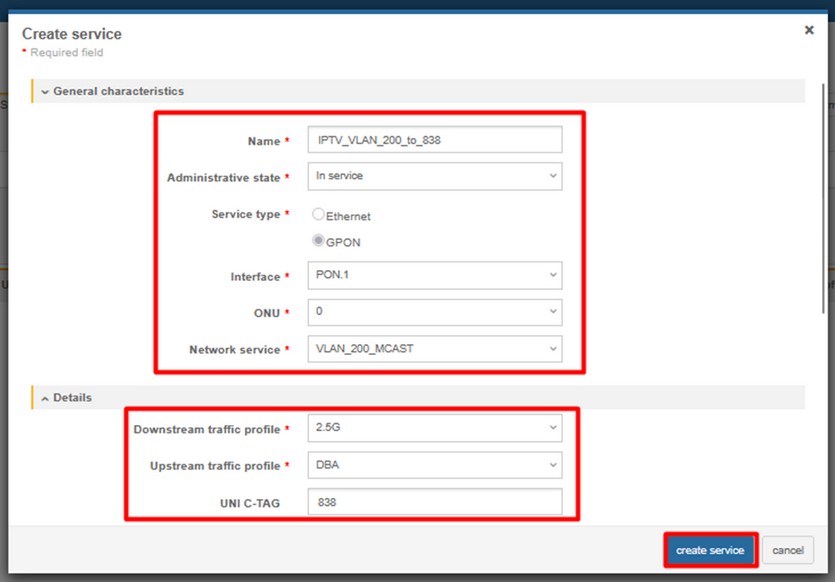This screenshot has height=582, width=835.
Task: Open the Downstream traffic profile dropdown
Action: click(x=433, y=429)
